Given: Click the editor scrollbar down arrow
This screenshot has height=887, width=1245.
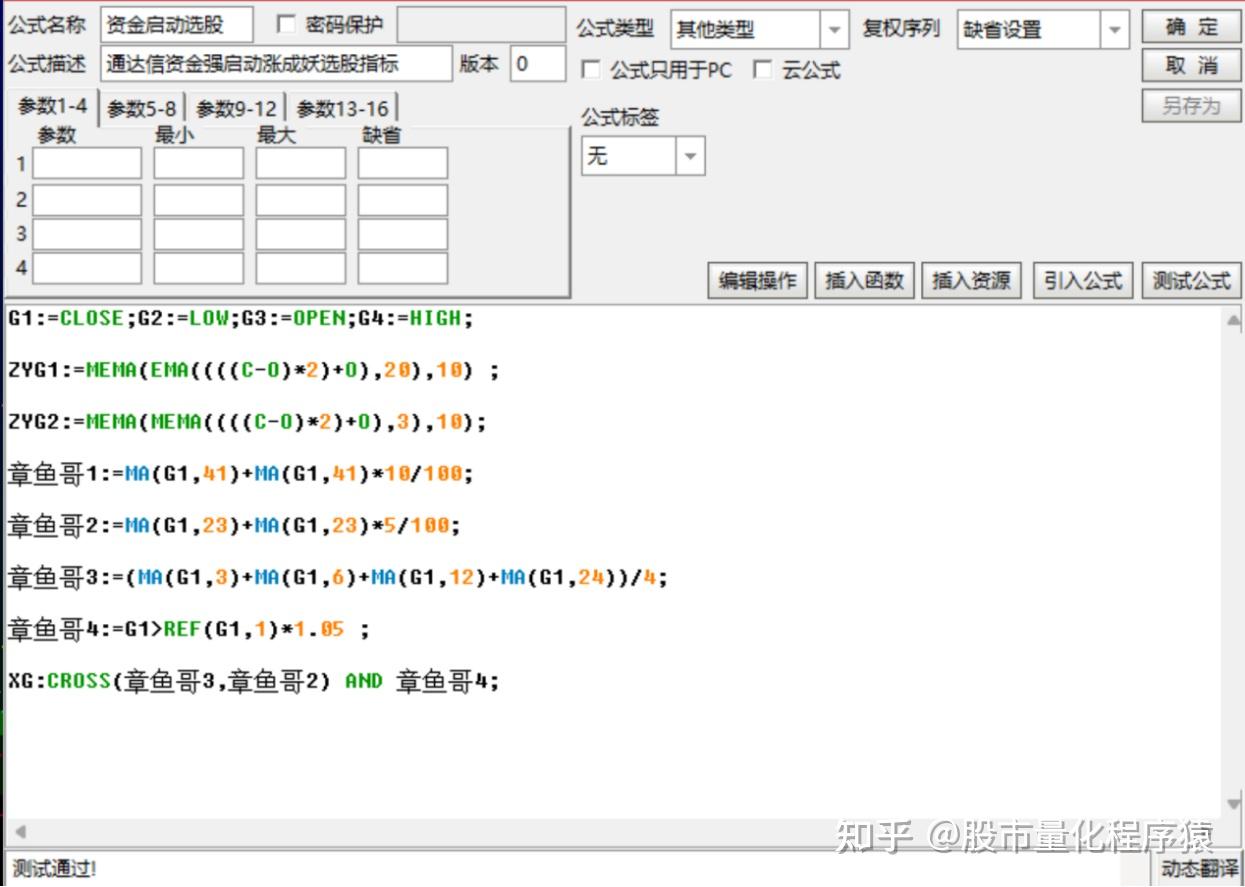Looking at the screenshot, I should (x=1233, y=804).
